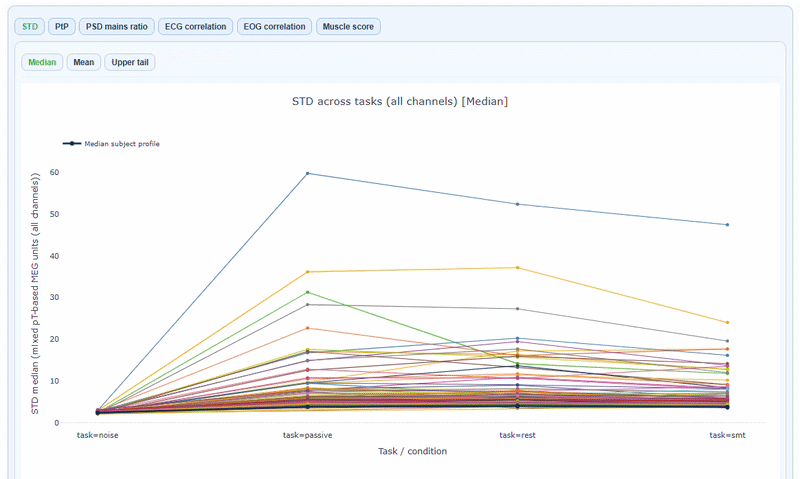
Task: Click the Task / condition axis title
Action: (412, 451)
